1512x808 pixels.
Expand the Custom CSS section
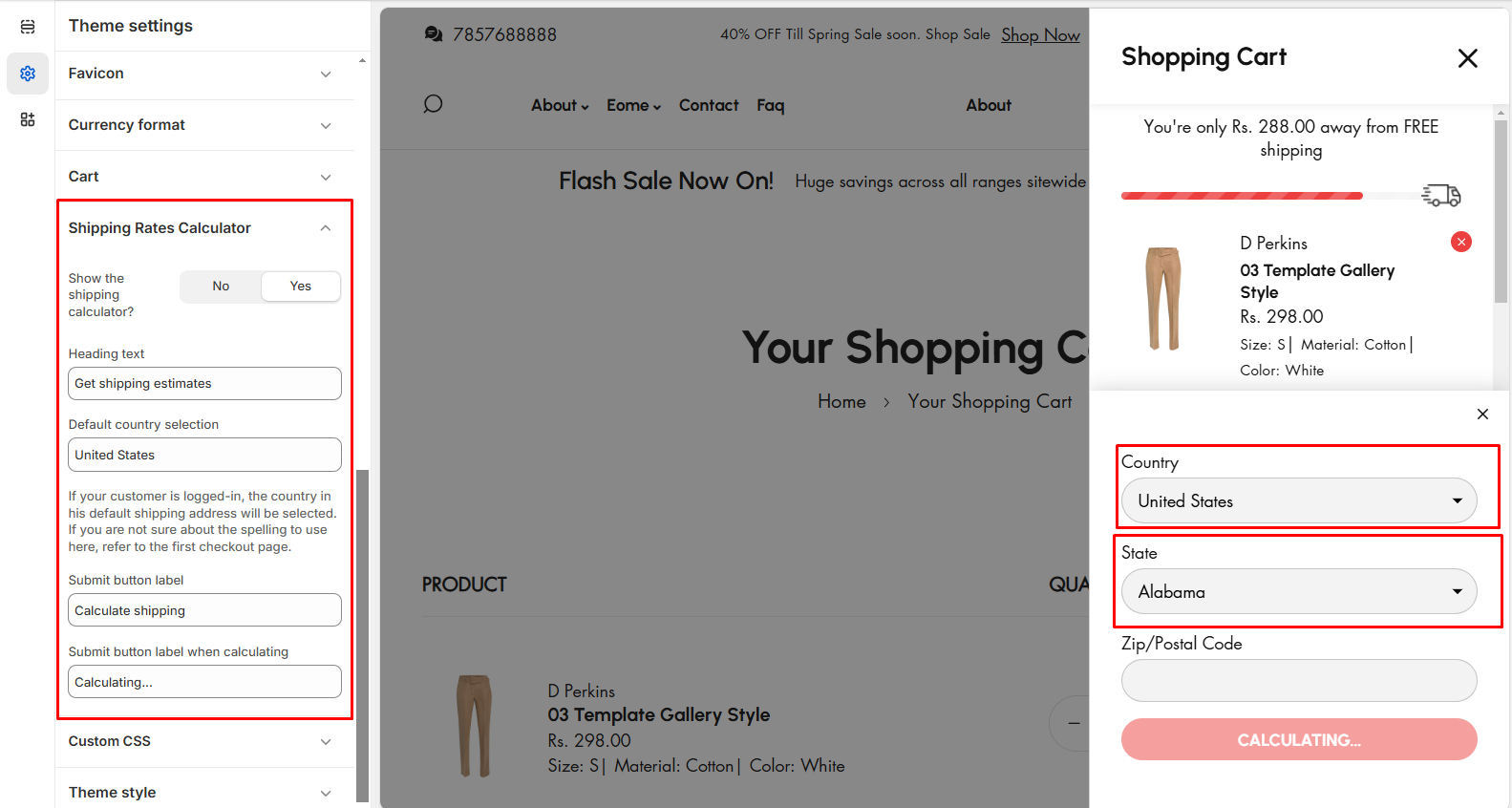click(204, 741)
